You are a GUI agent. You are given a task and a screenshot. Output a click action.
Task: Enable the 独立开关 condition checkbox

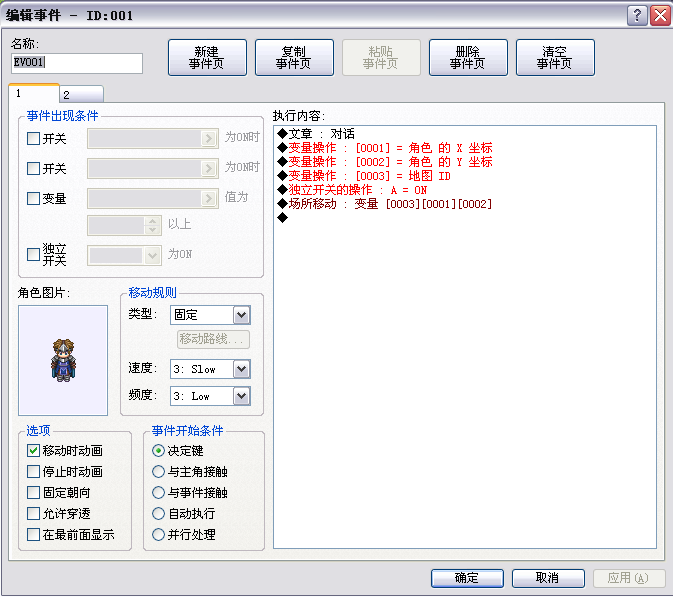click(x=33, y=255)
